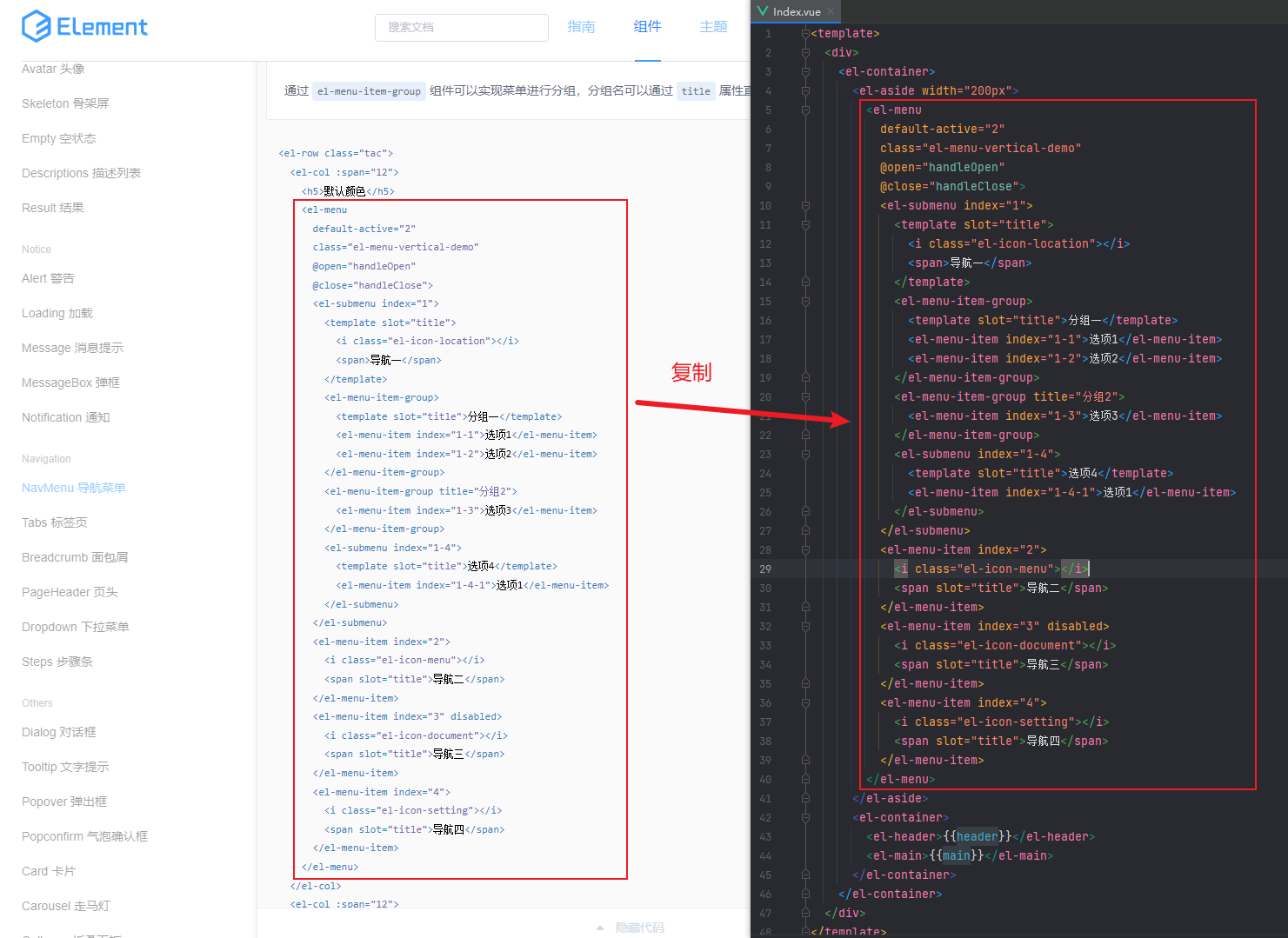Collapse the el-menu-item index="2" fold on line 28
This screenshot has height=938, width=1288.
805,549
